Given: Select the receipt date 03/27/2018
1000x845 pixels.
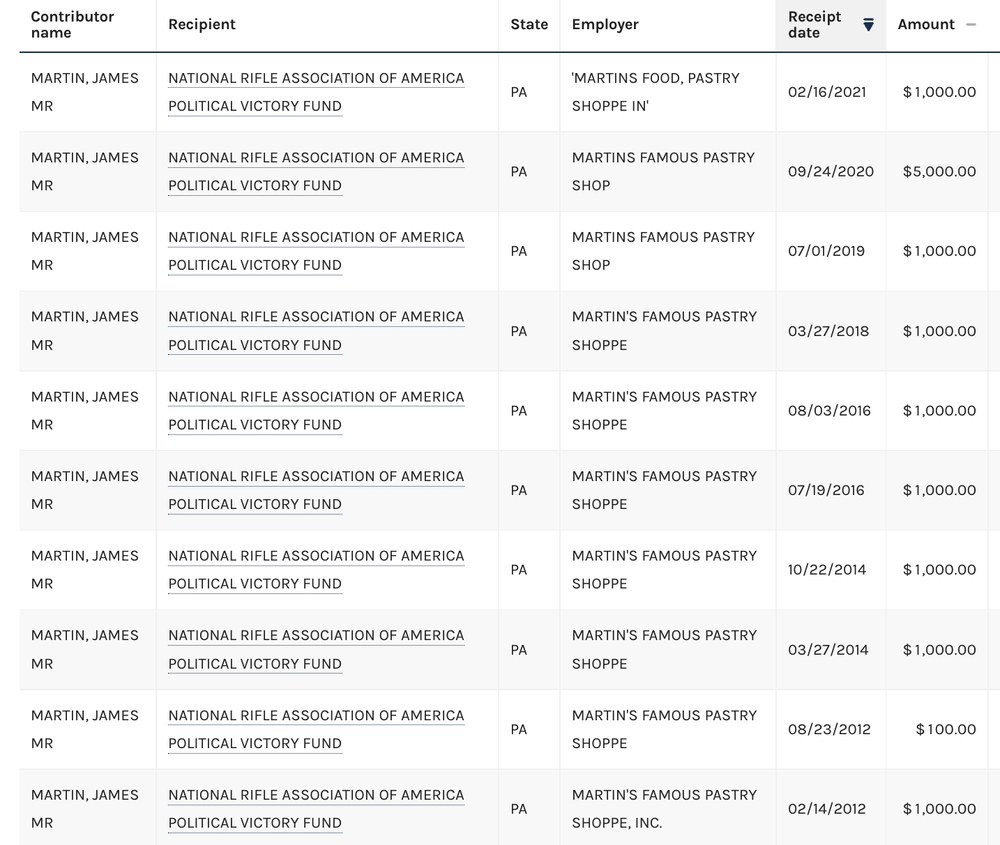Looking at the screenshot, I should point(828,331).
